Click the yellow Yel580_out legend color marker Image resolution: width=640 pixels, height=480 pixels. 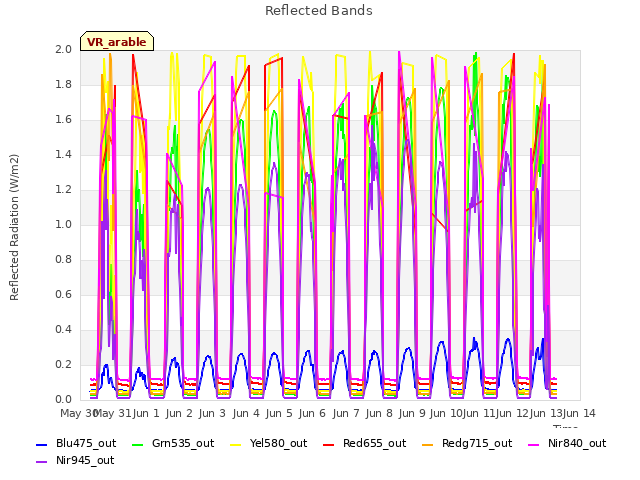(x=236, y=445)
